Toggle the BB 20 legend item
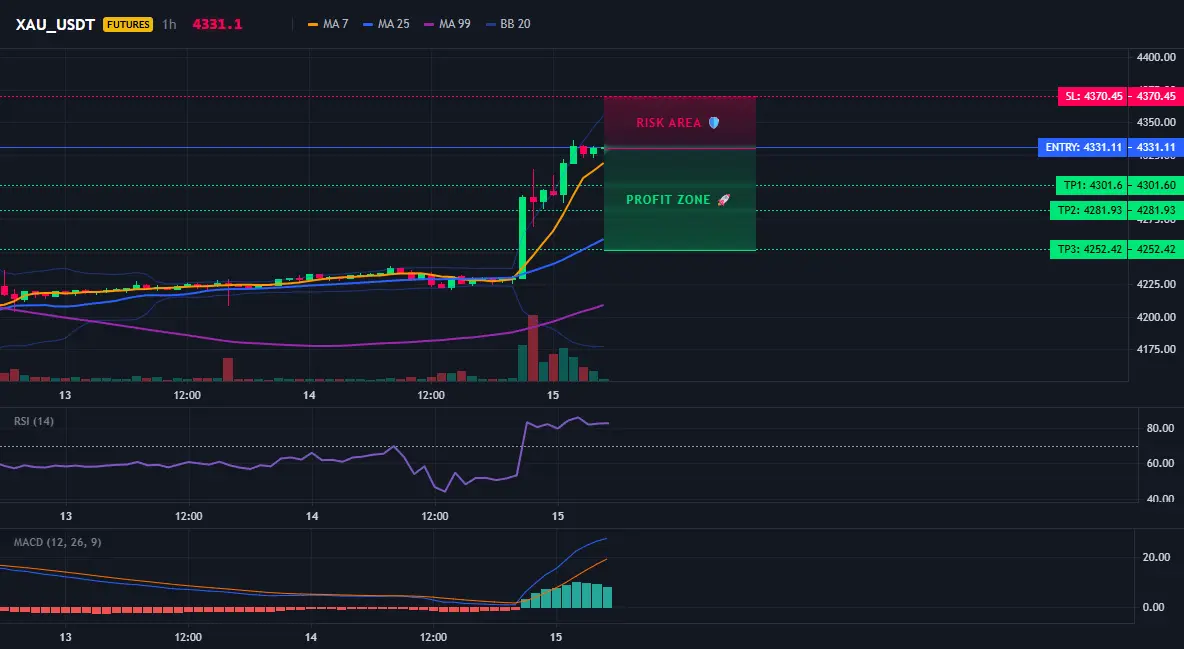This screenshot has width=1184, height=649. (x=508, y=24)
